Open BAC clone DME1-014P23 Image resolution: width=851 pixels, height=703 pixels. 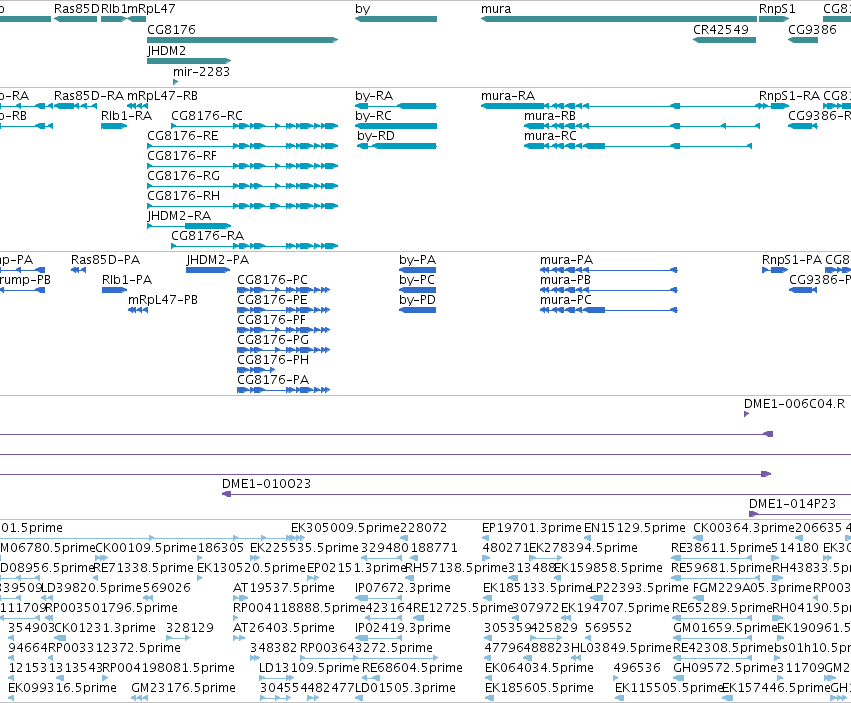click(792, 504)
